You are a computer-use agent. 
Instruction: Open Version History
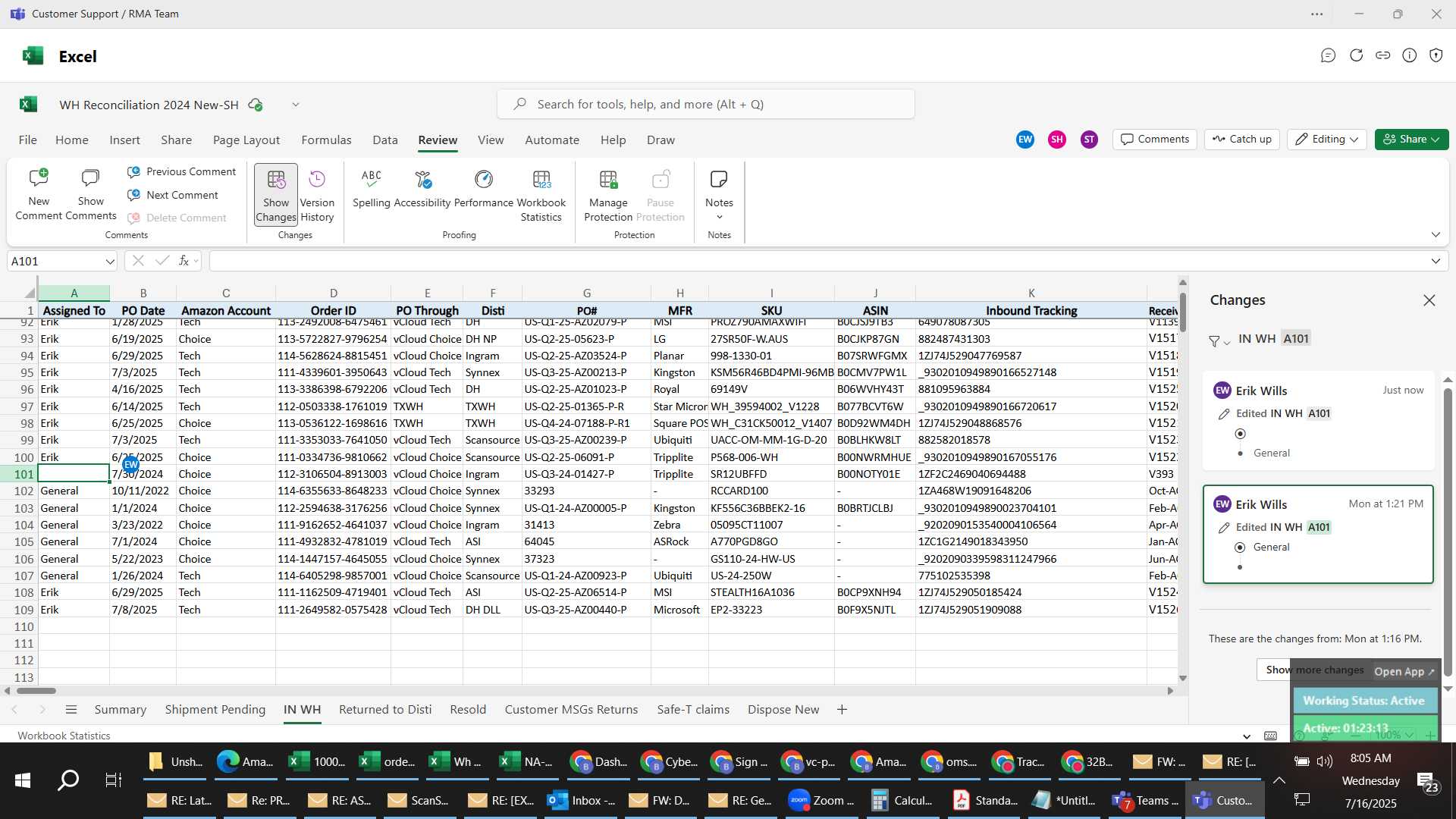(x=317, y=195)
